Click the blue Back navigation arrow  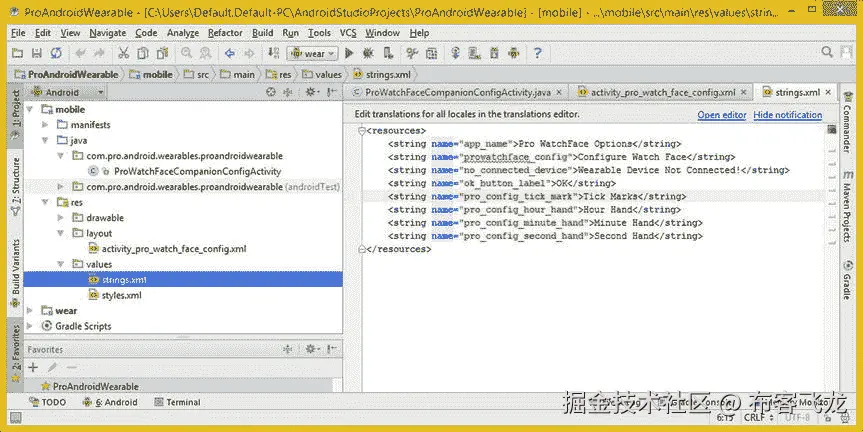tap(230, 53)
